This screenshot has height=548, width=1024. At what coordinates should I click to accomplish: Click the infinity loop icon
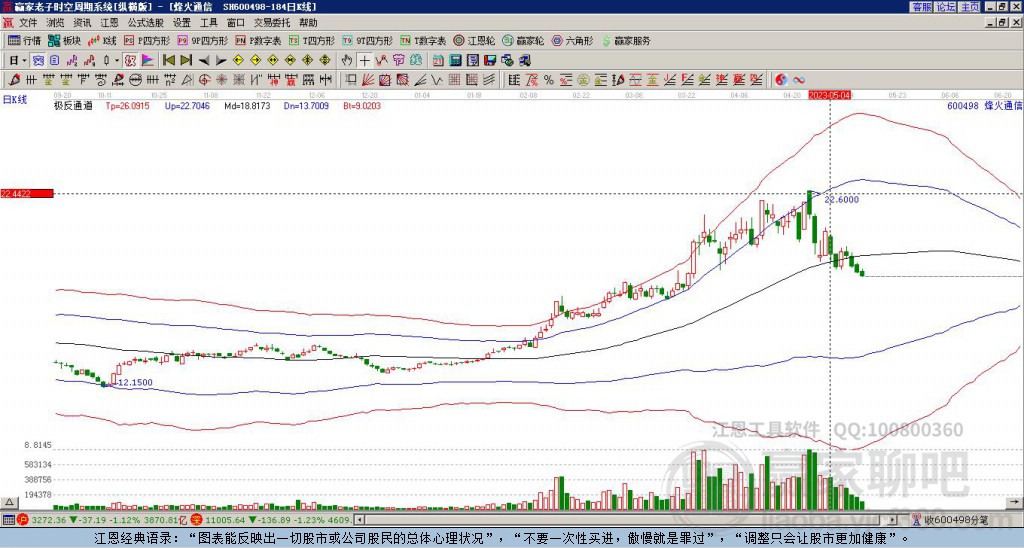click(799, 80)
